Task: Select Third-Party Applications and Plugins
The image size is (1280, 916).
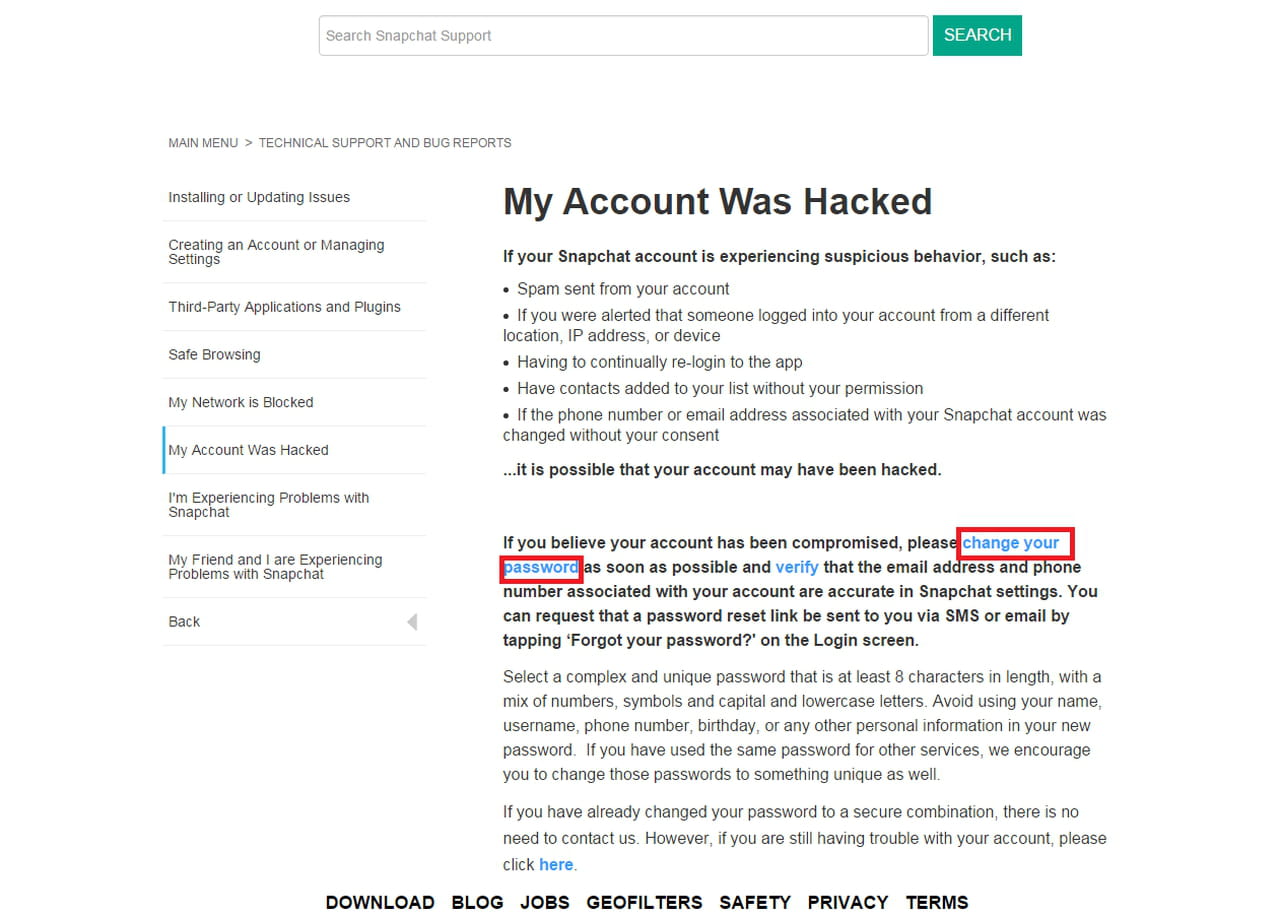Action: point(284,307)
